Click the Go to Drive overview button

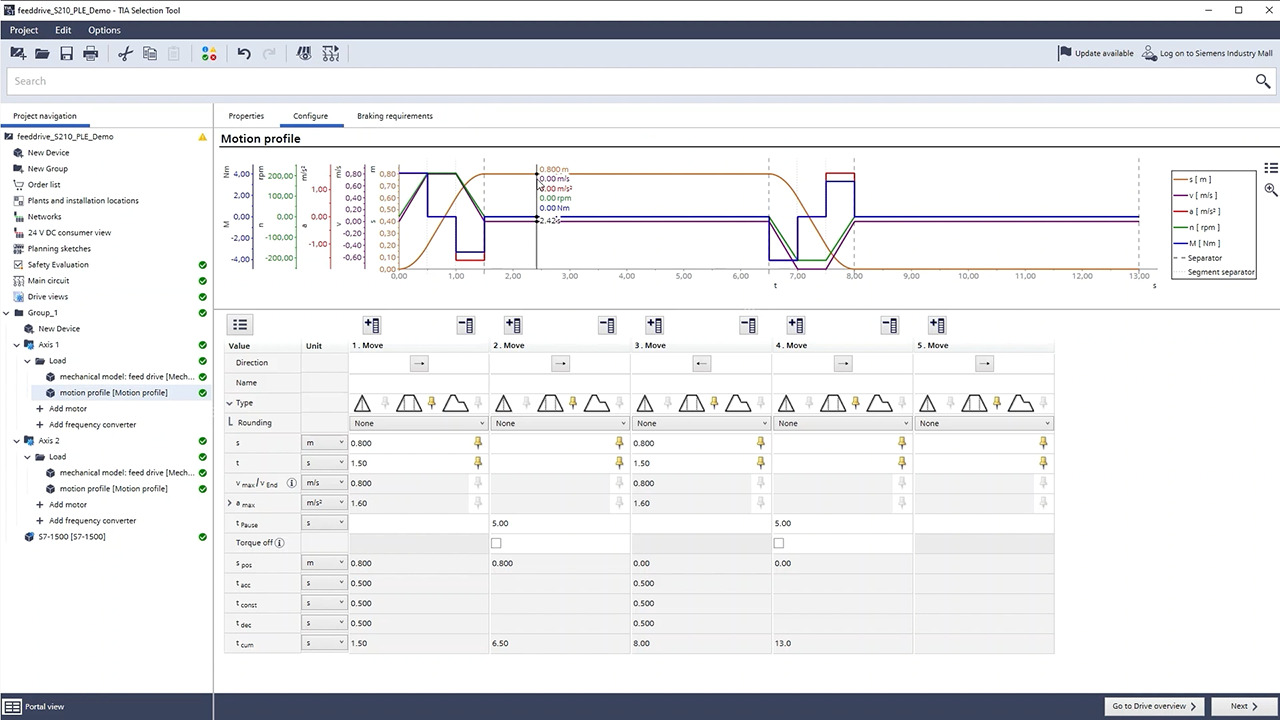coord(1153,706)
